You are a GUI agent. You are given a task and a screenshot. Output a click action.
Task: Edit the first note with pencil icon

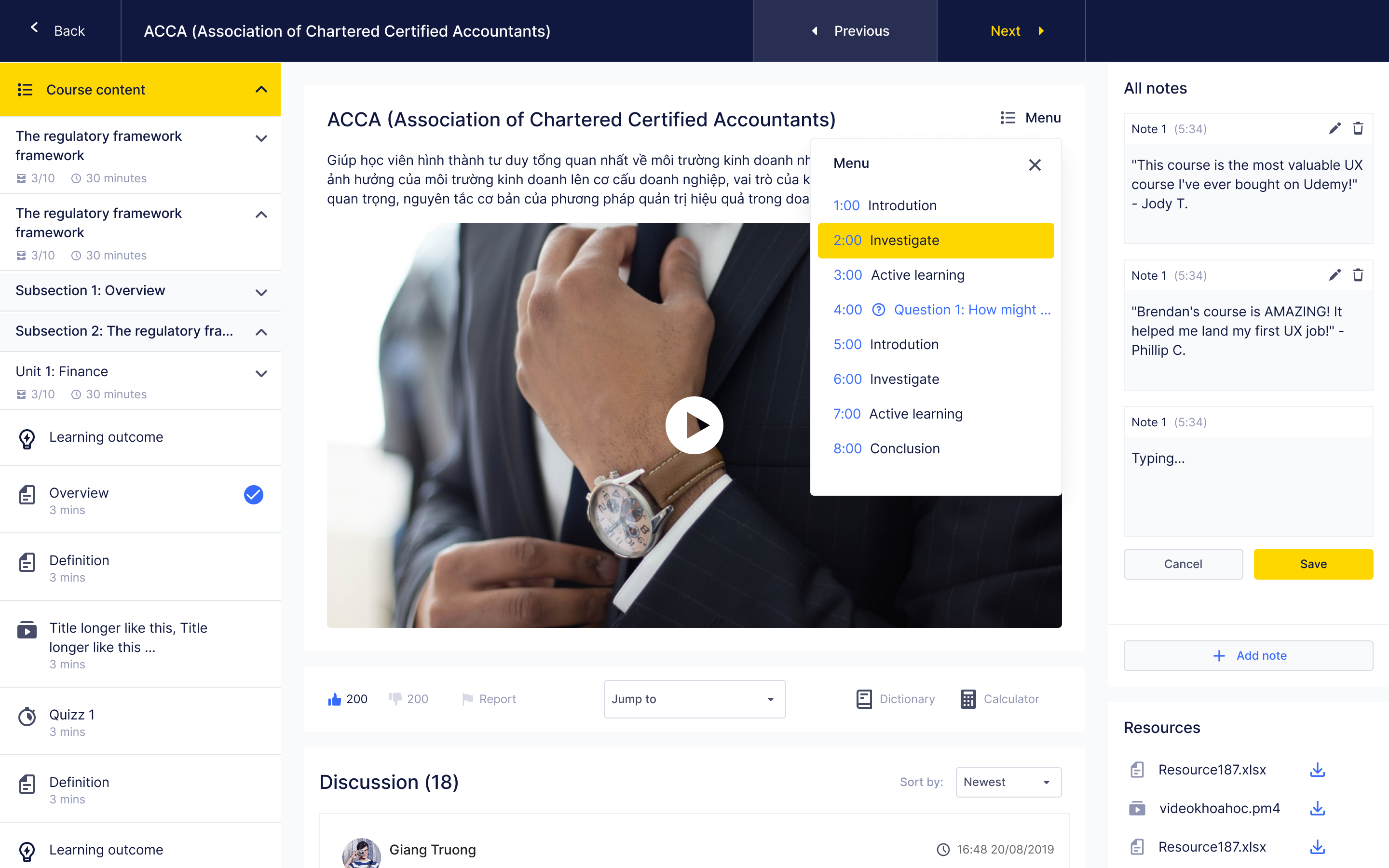point(1335,129)
